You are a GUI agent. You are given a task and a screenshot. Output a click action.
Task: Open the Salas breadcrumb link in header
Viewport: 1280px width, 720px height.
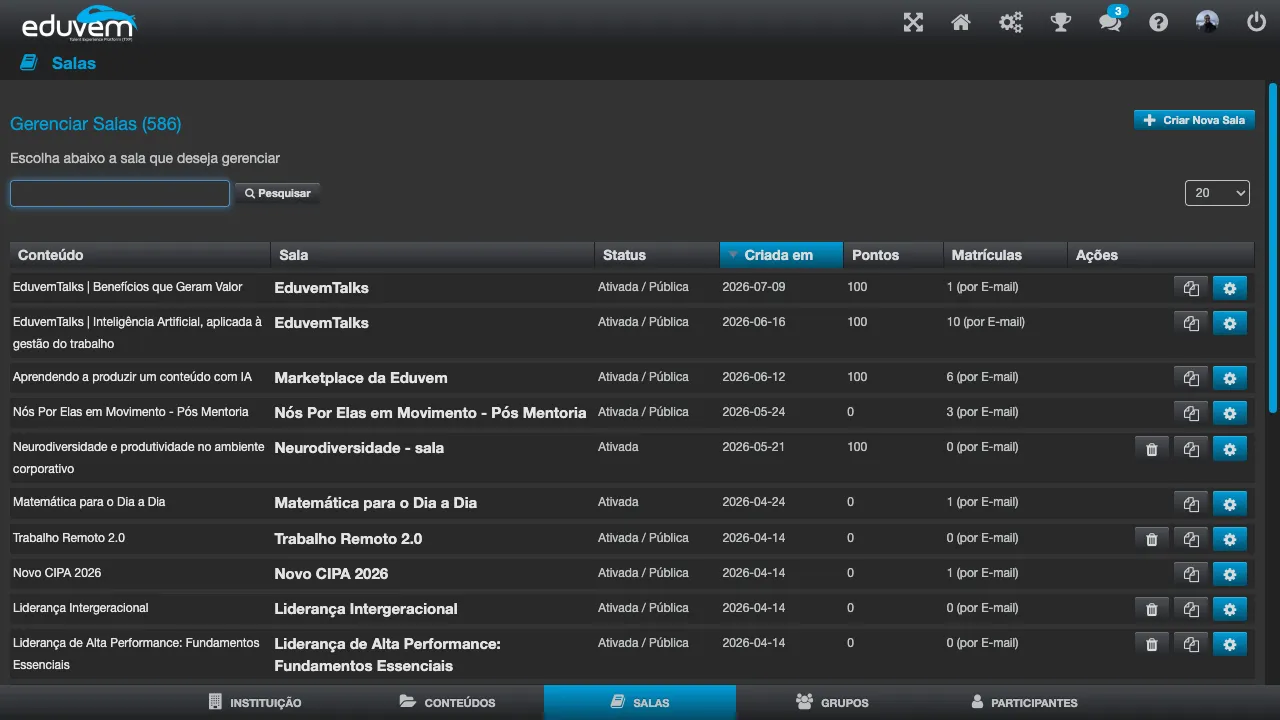pyautogui.click(x=74, y=63)
